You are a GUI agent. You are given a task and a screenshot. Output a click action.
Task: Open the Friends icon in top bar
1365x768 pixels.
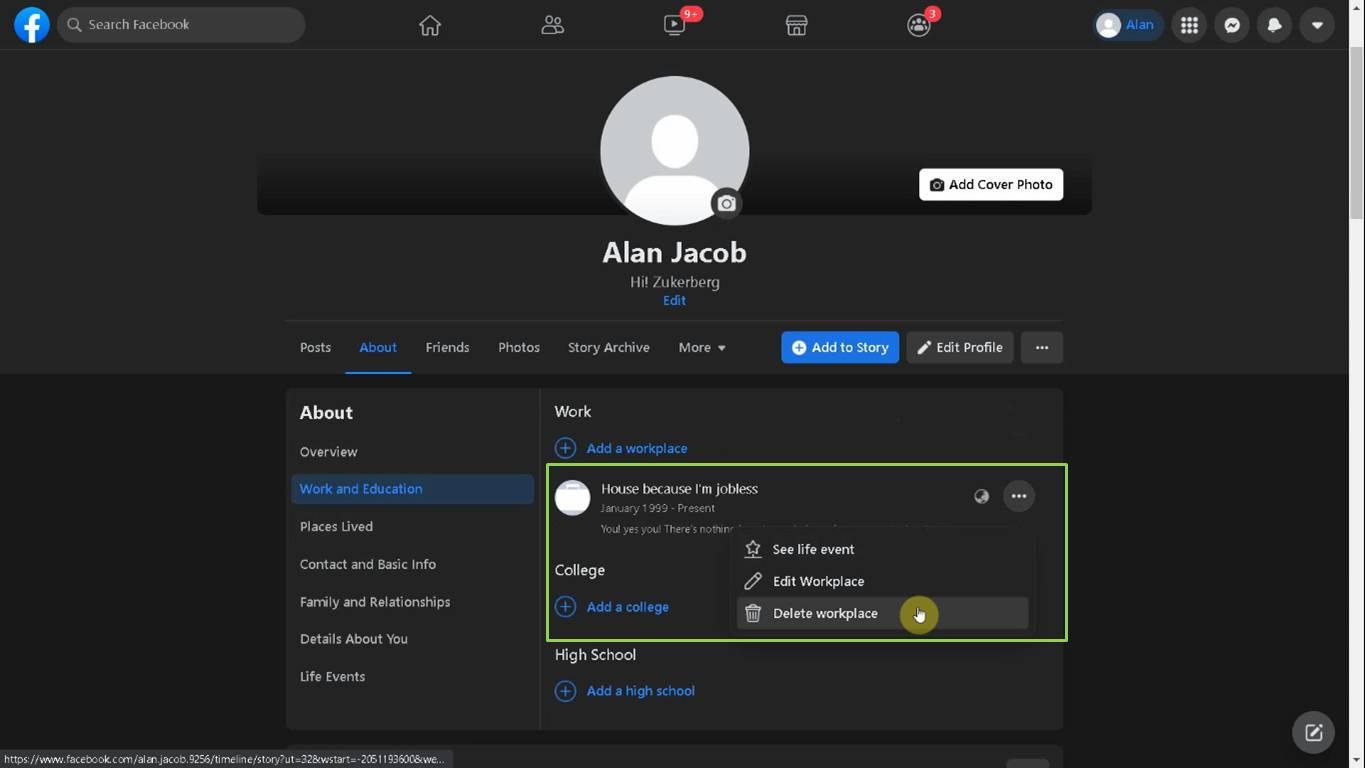click(552, 25)
